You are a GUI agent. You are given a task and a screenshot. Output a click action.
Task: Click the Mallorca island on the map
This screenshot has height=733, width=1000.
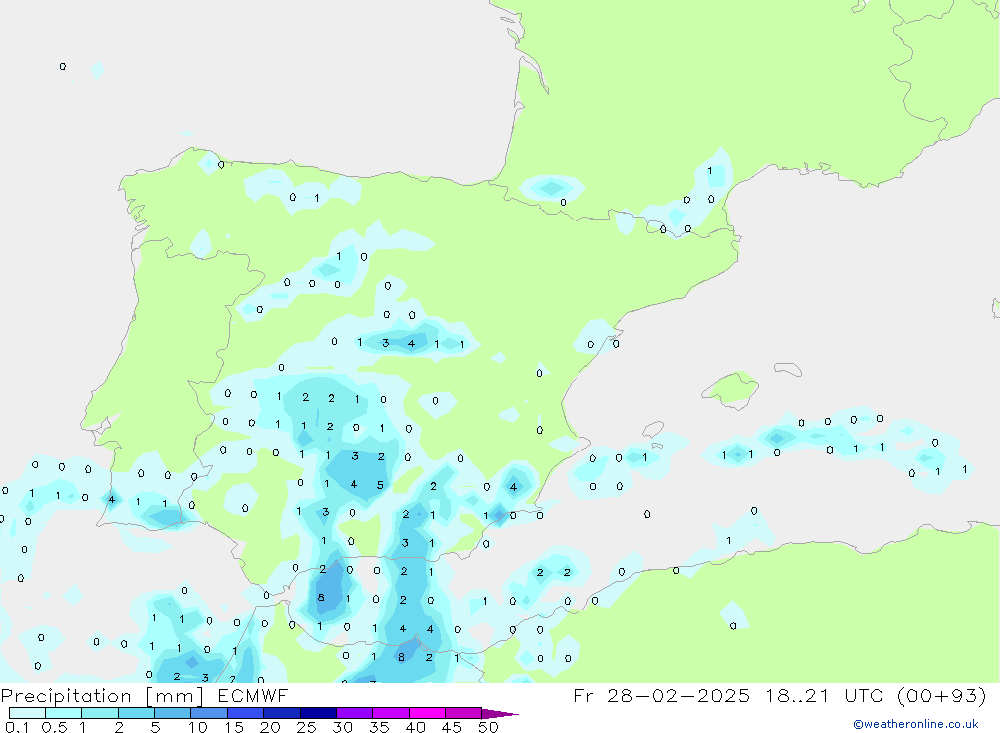coord(731,389)
